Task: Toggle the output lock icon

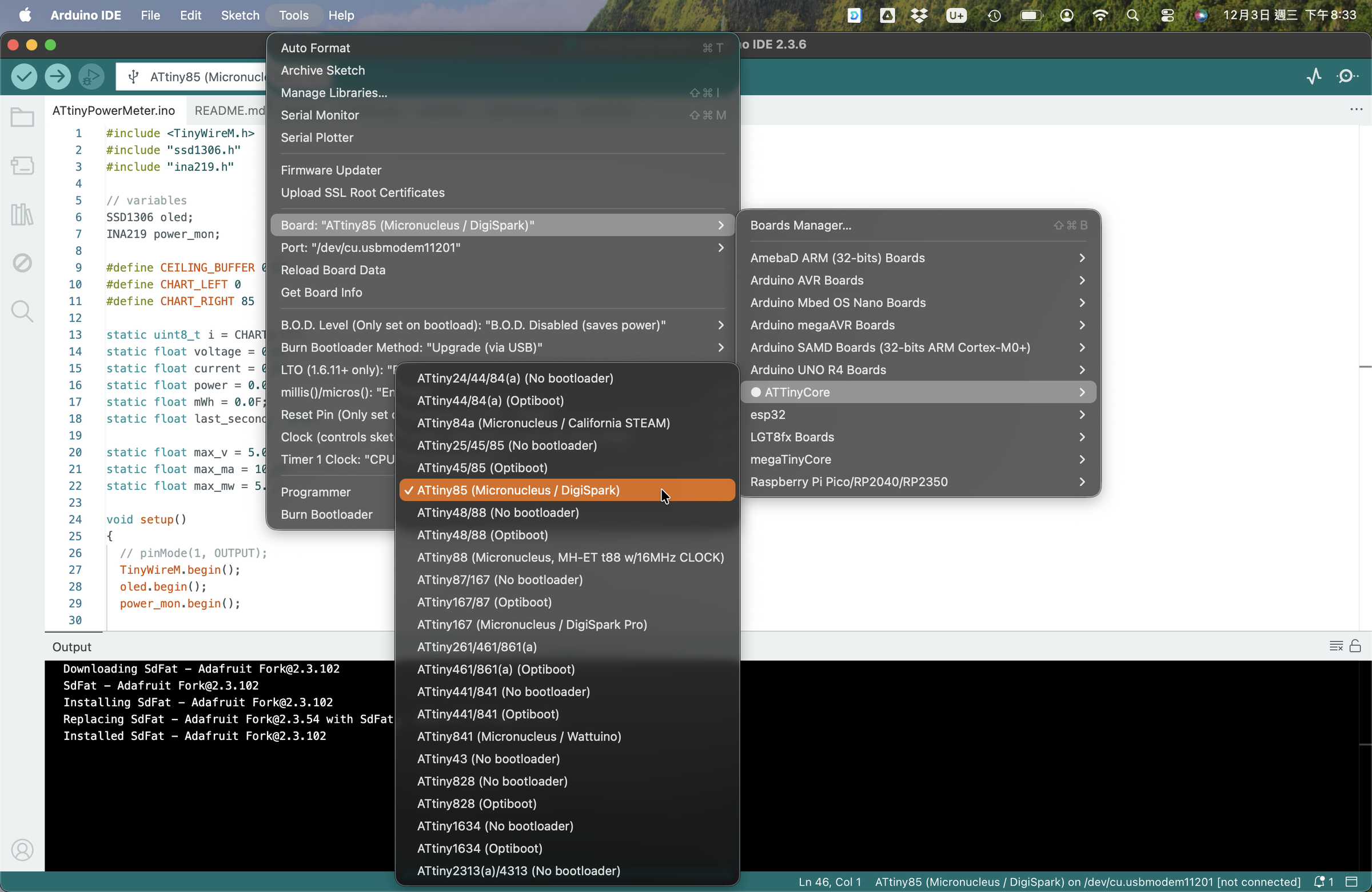Action: coord(1355,646)
